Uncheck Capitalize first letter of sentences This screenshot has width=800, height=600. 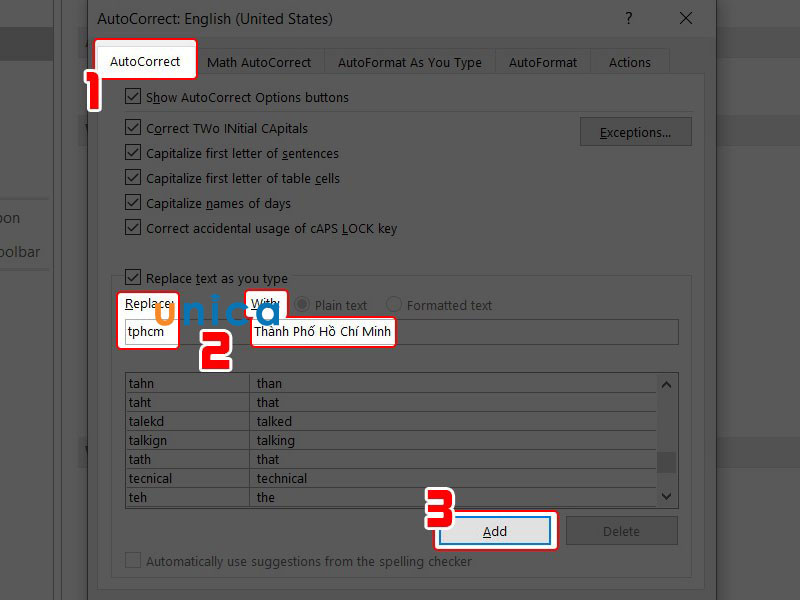pos(133,153)
